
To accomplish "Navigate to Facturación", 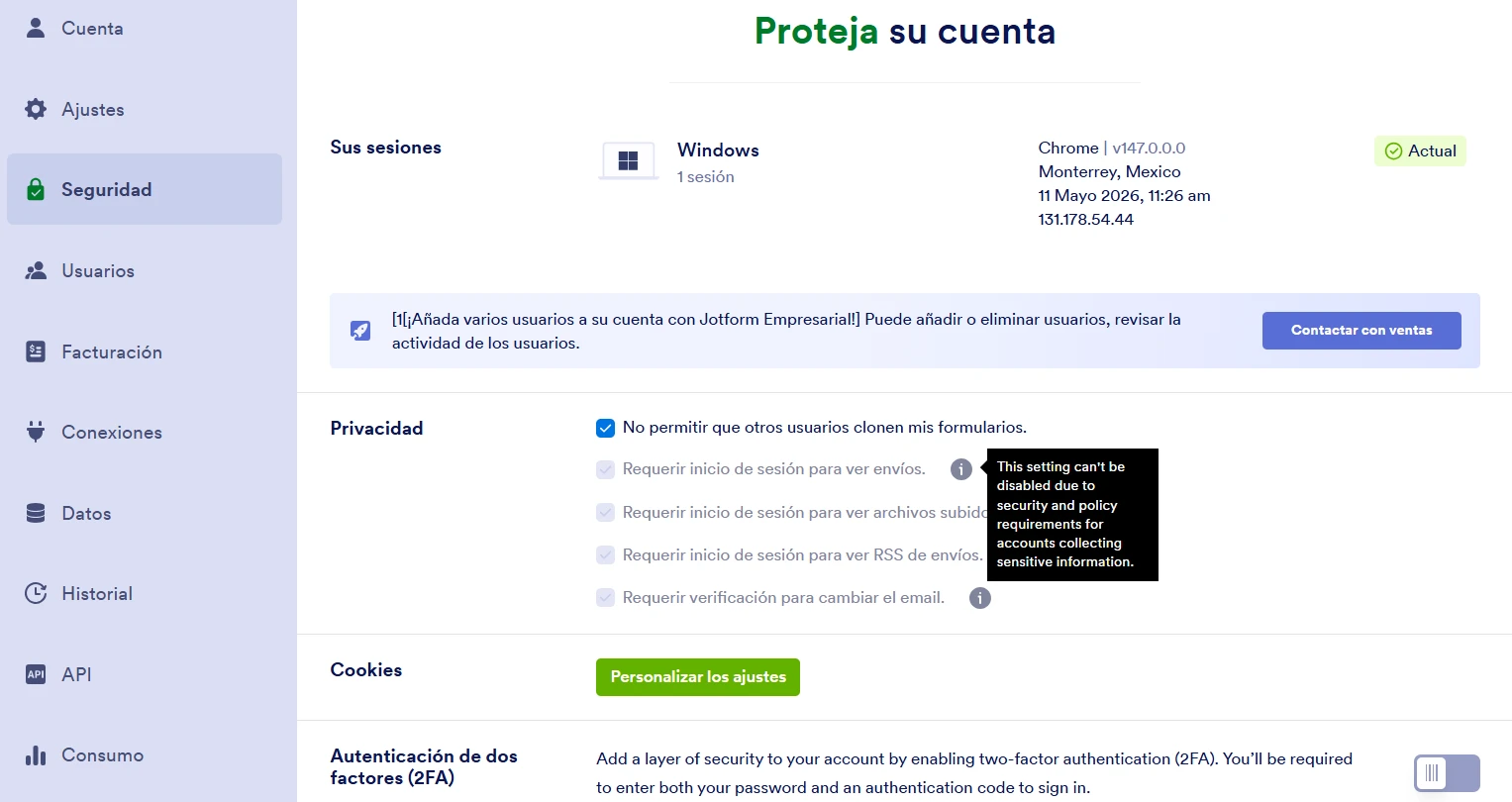I will pyautogui.click(x=145, y=351).
